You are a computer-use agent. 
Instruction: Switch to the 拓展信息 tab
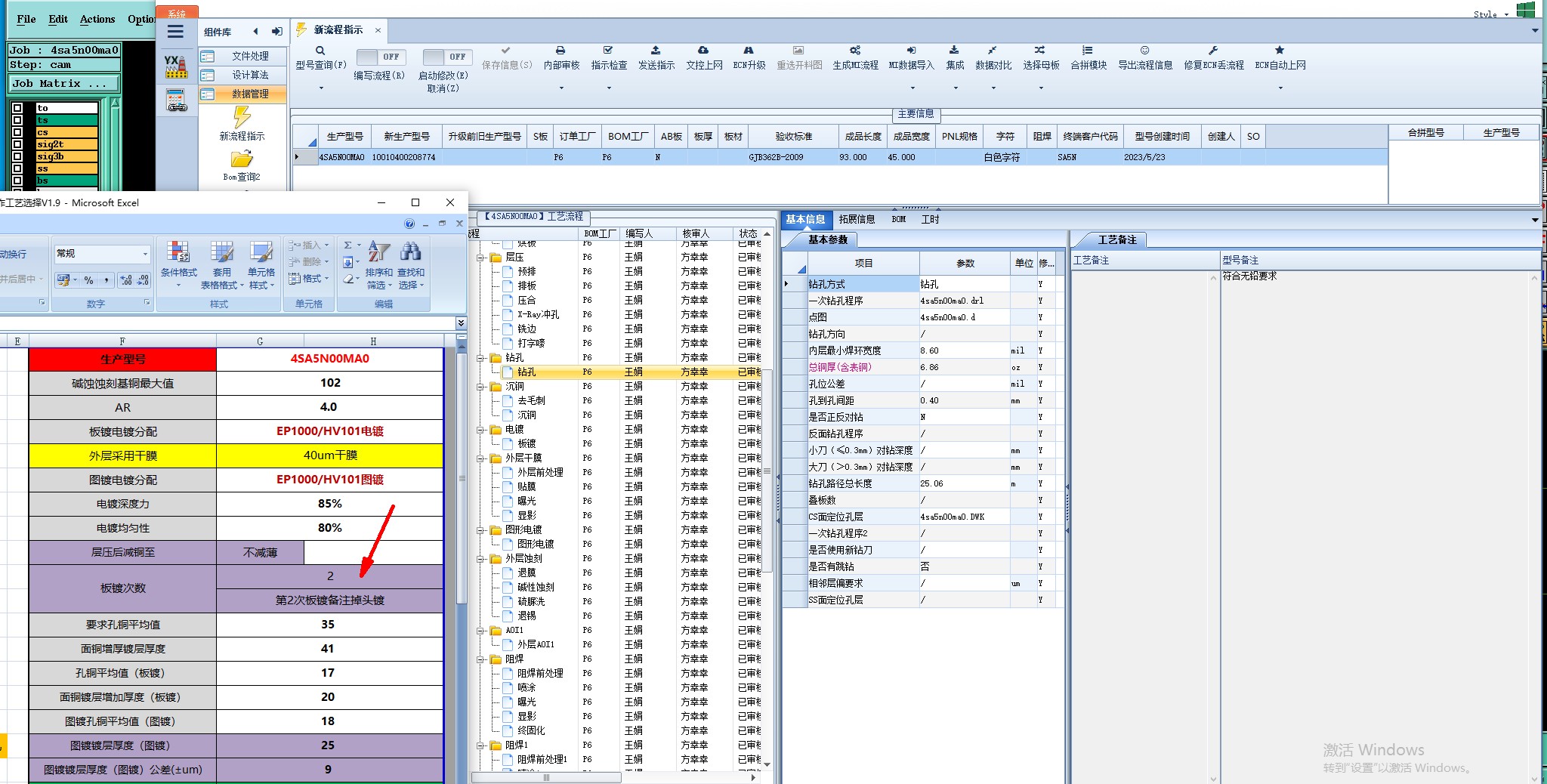click(x=857, y=219)
